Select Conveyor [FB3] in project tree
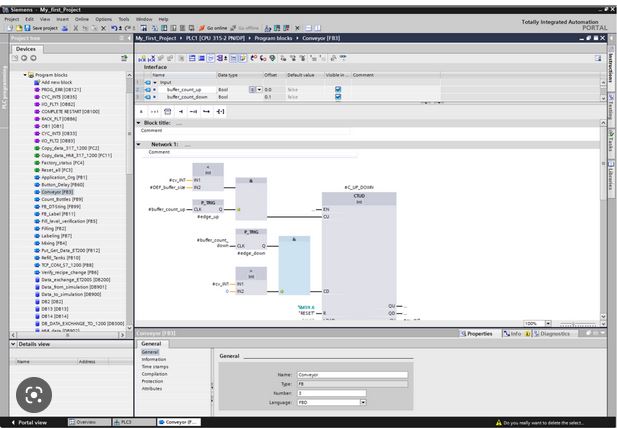 coord(57,192)
